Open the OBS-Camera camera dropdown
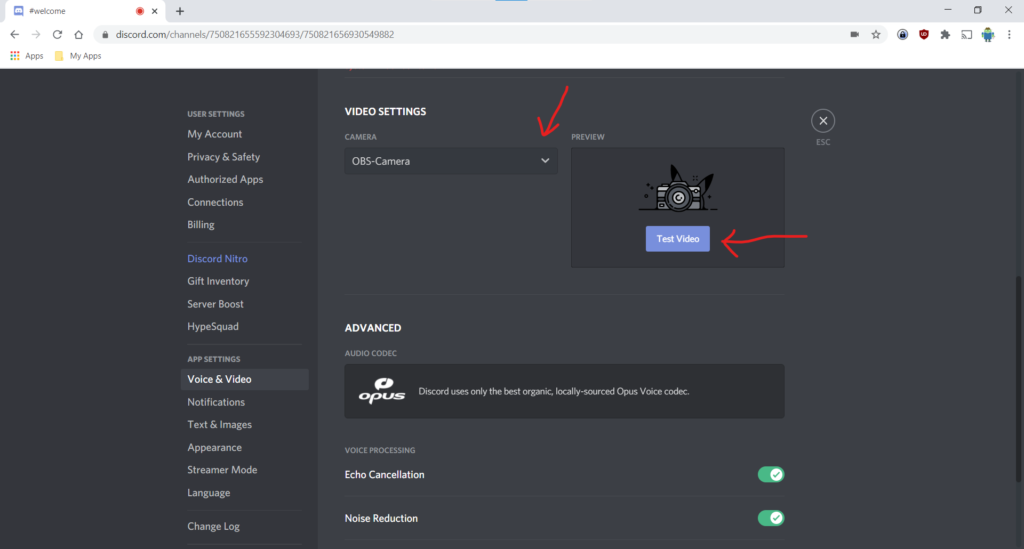The image size is (1024, 549). point(451,161)
